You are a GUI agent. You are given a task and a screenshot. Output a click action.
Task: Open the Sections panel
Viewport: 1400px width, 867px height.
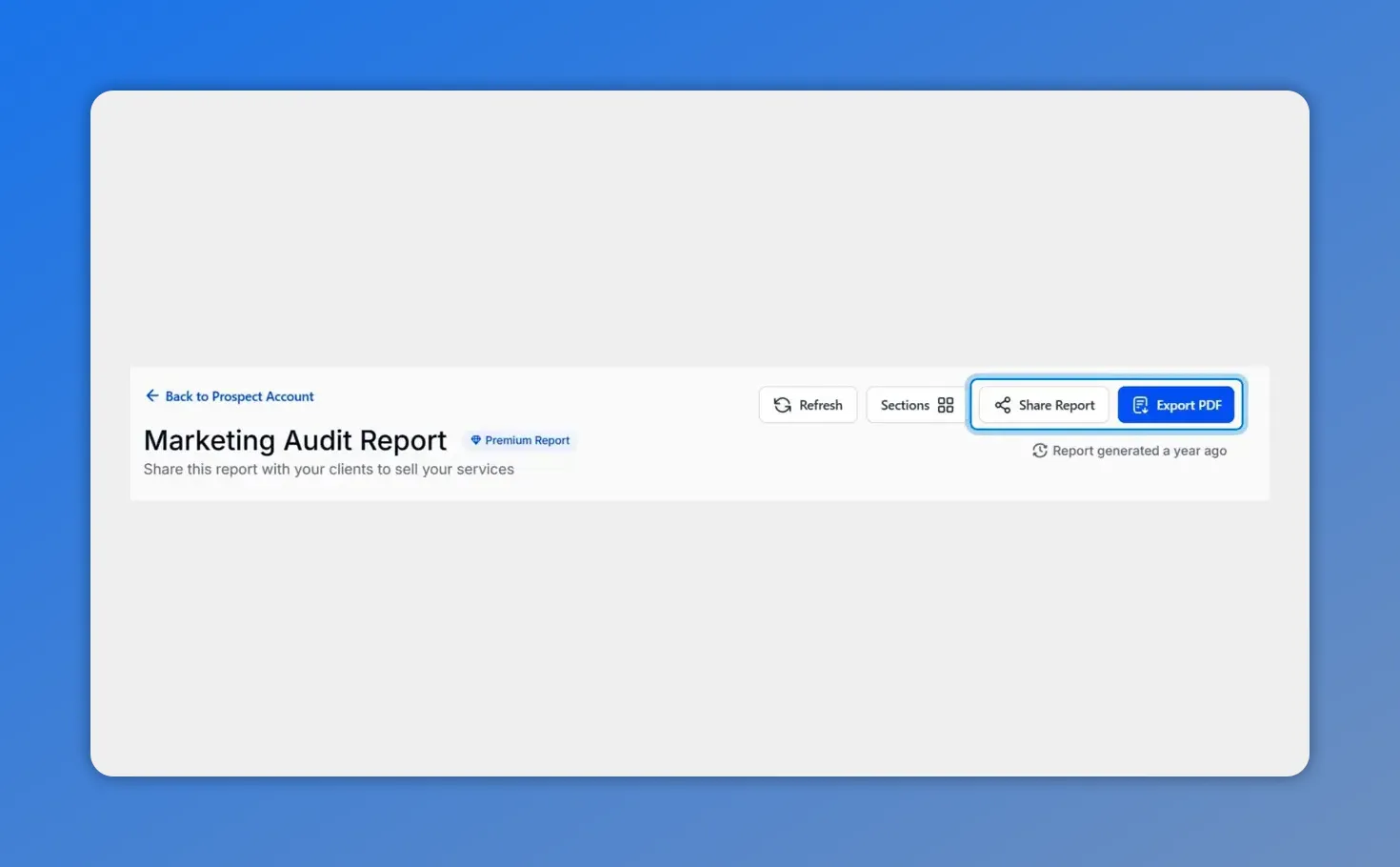point(914,404)
